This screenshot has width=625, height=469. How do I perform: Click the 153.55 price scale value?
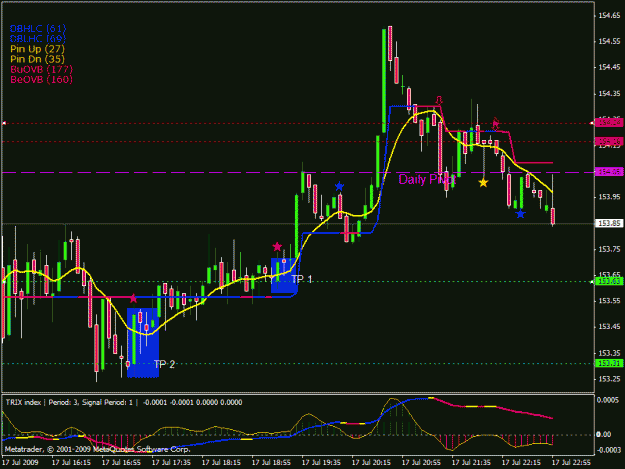pos(609,301)
